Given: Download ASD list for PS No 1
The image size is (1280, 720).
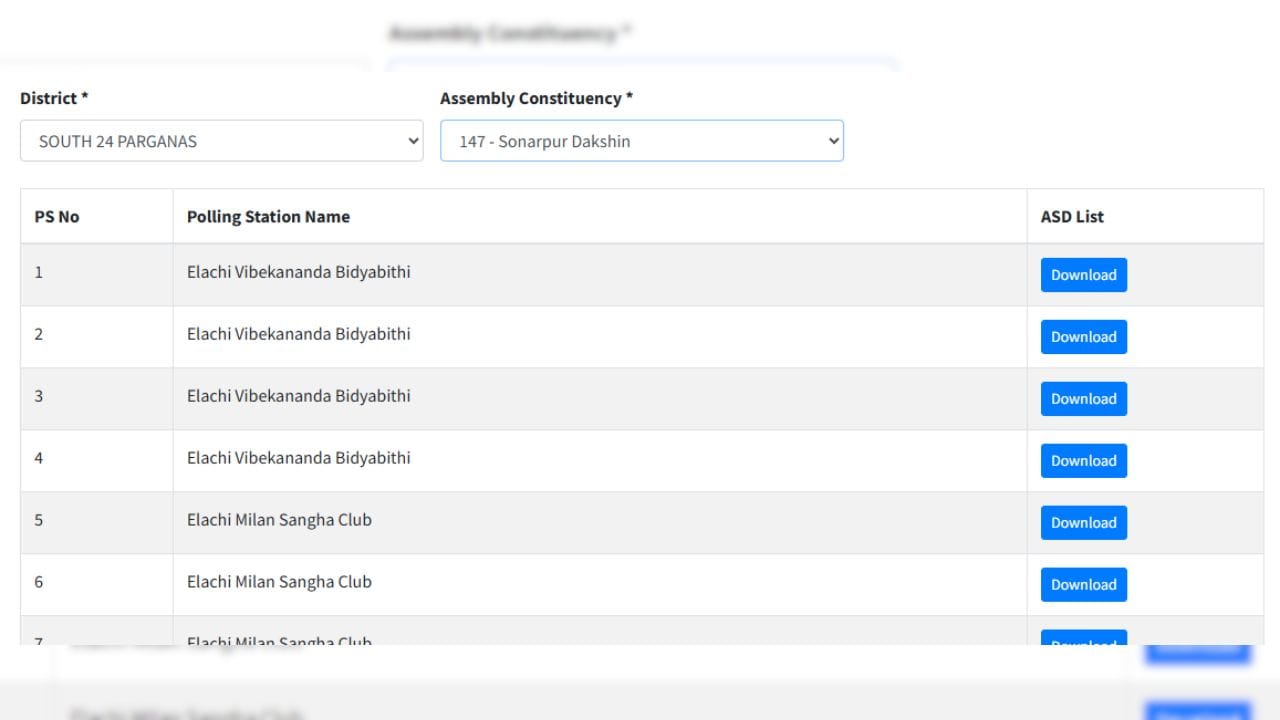Looking at the screenshot, I should [1083, 275].
